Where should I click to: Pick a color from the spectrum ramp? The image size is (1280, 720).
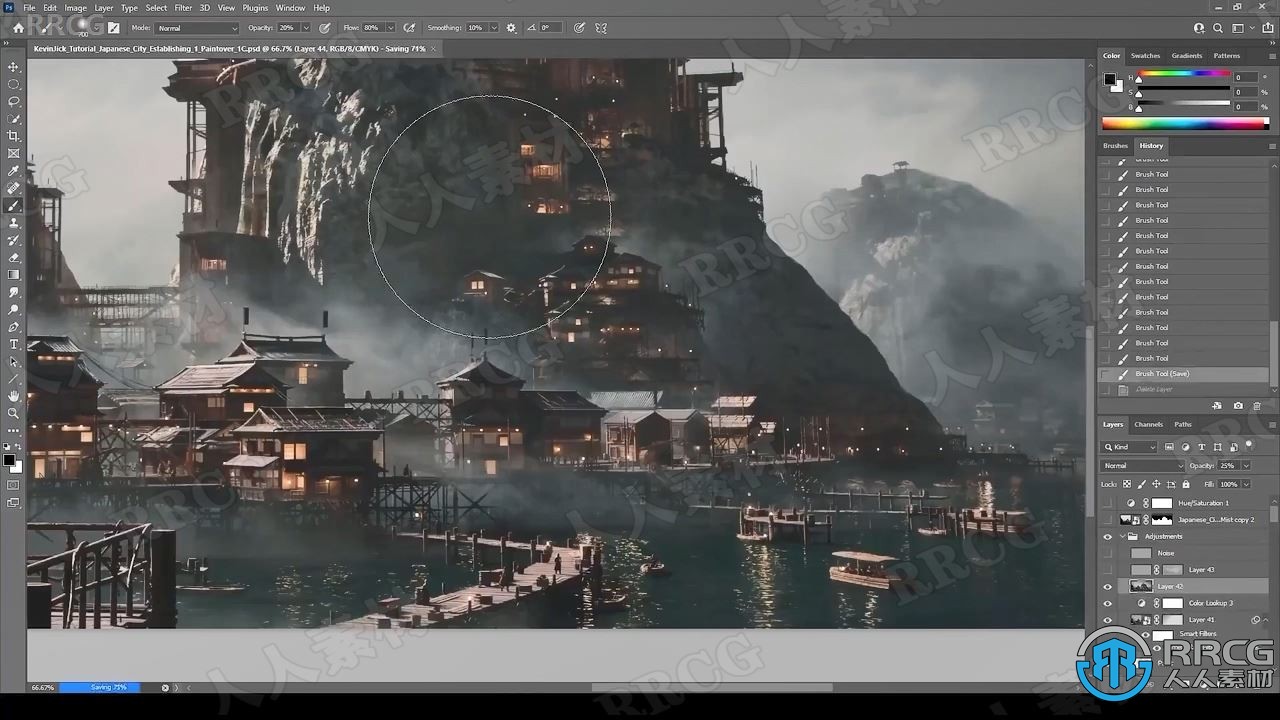(x=1185, y=124)
